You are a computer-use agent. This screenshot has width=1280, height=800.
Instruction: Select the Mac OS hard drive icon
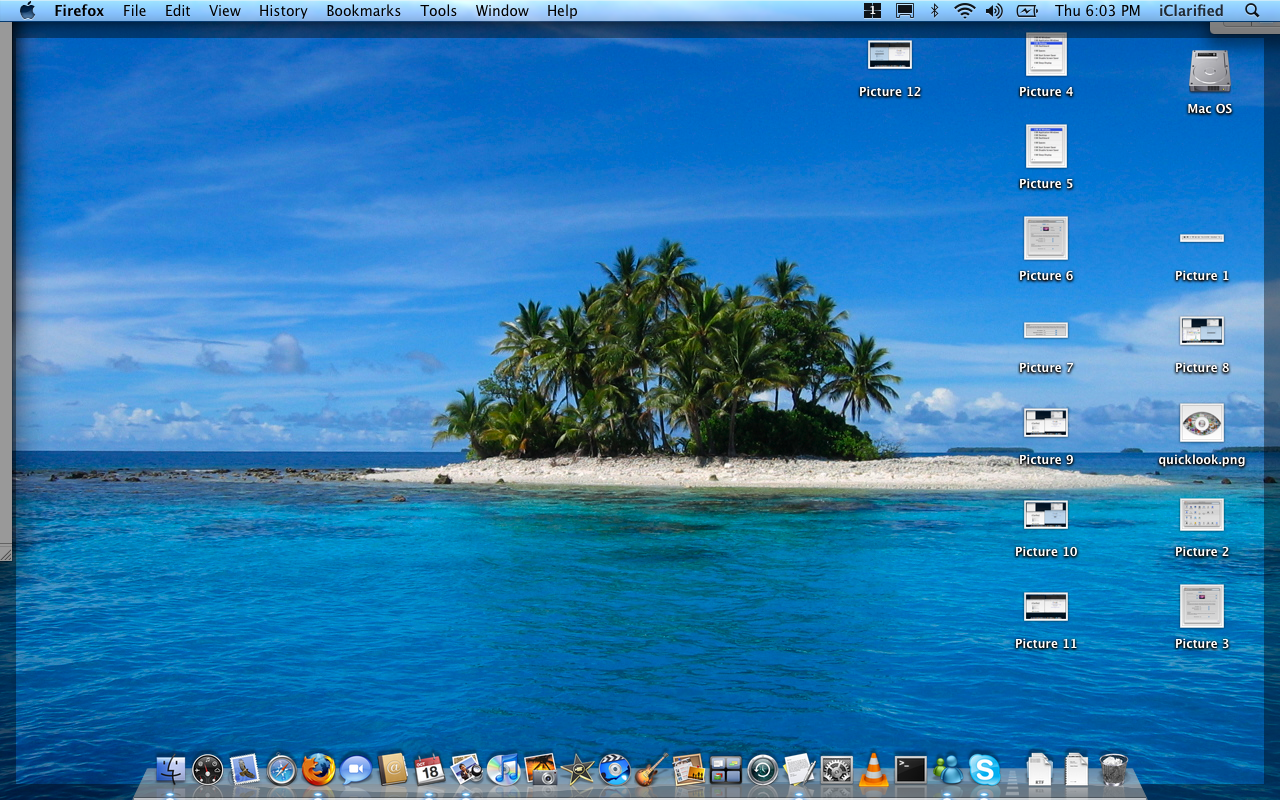(x=1209, y=72)
